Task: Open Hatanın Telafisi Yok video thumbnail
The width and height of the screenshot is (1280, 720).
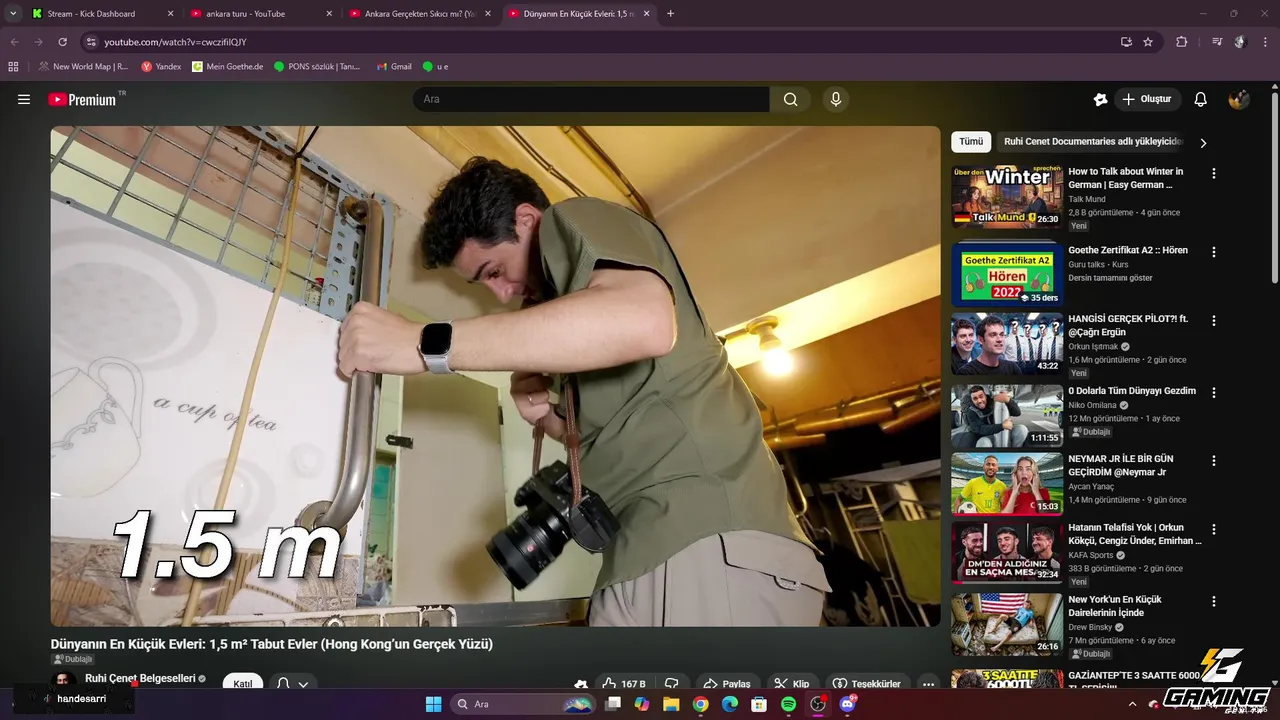Action: click(x=1006, y=553)
